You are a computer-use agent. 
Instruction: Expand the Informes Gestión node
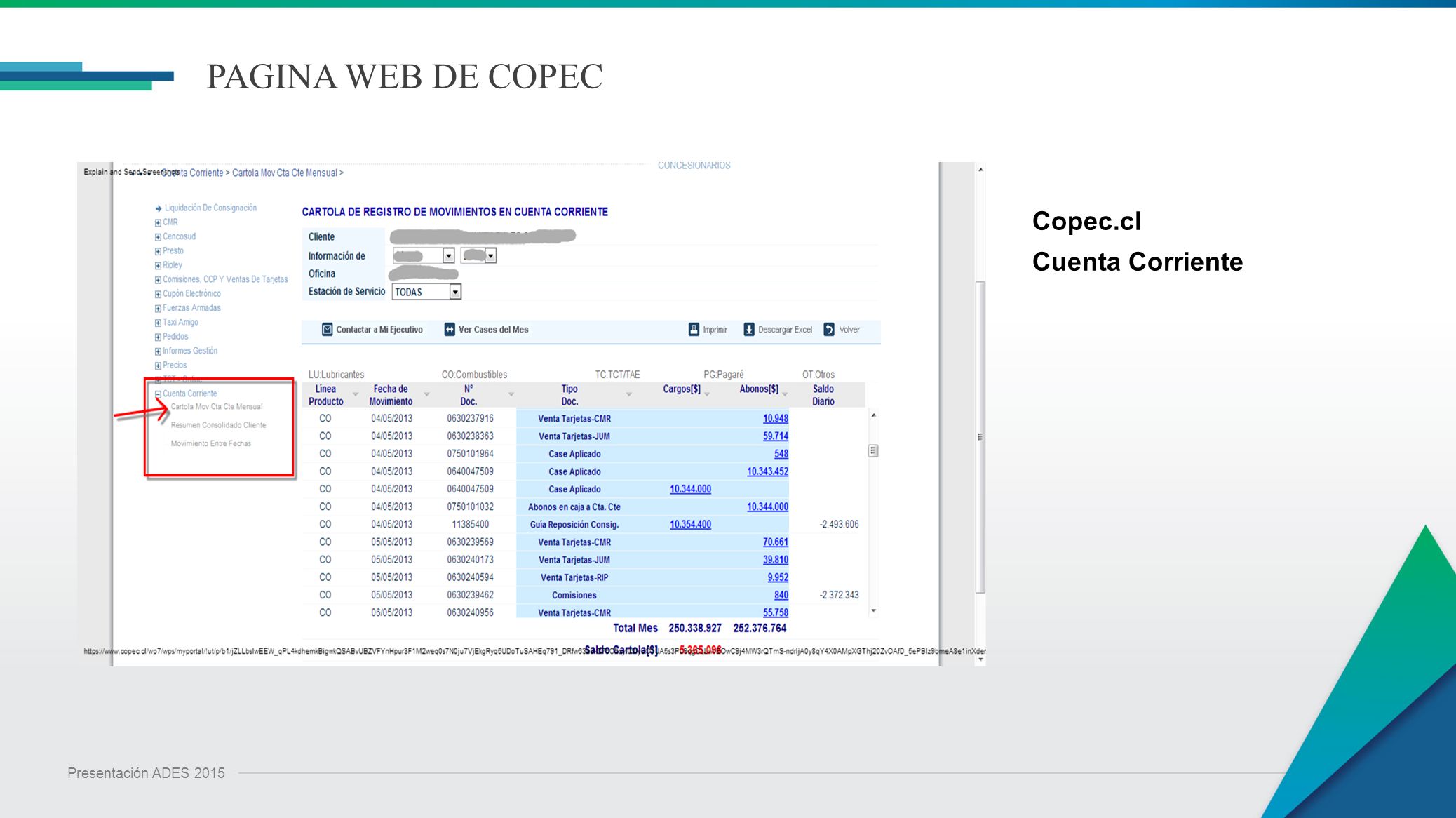coord(158,351)
